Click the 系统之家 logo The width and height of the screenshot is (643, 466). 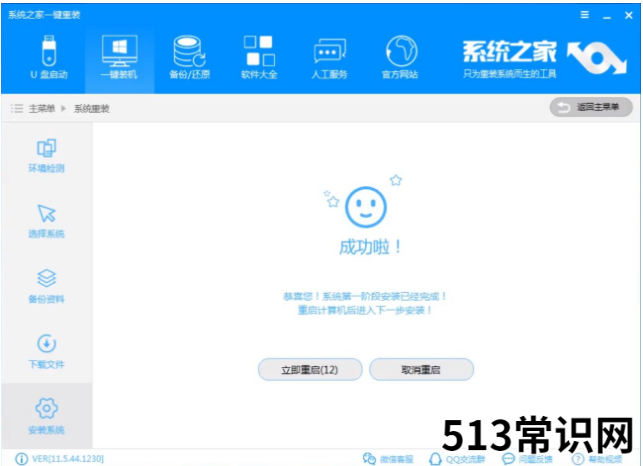pyautogui.click(x=545, y=59)
